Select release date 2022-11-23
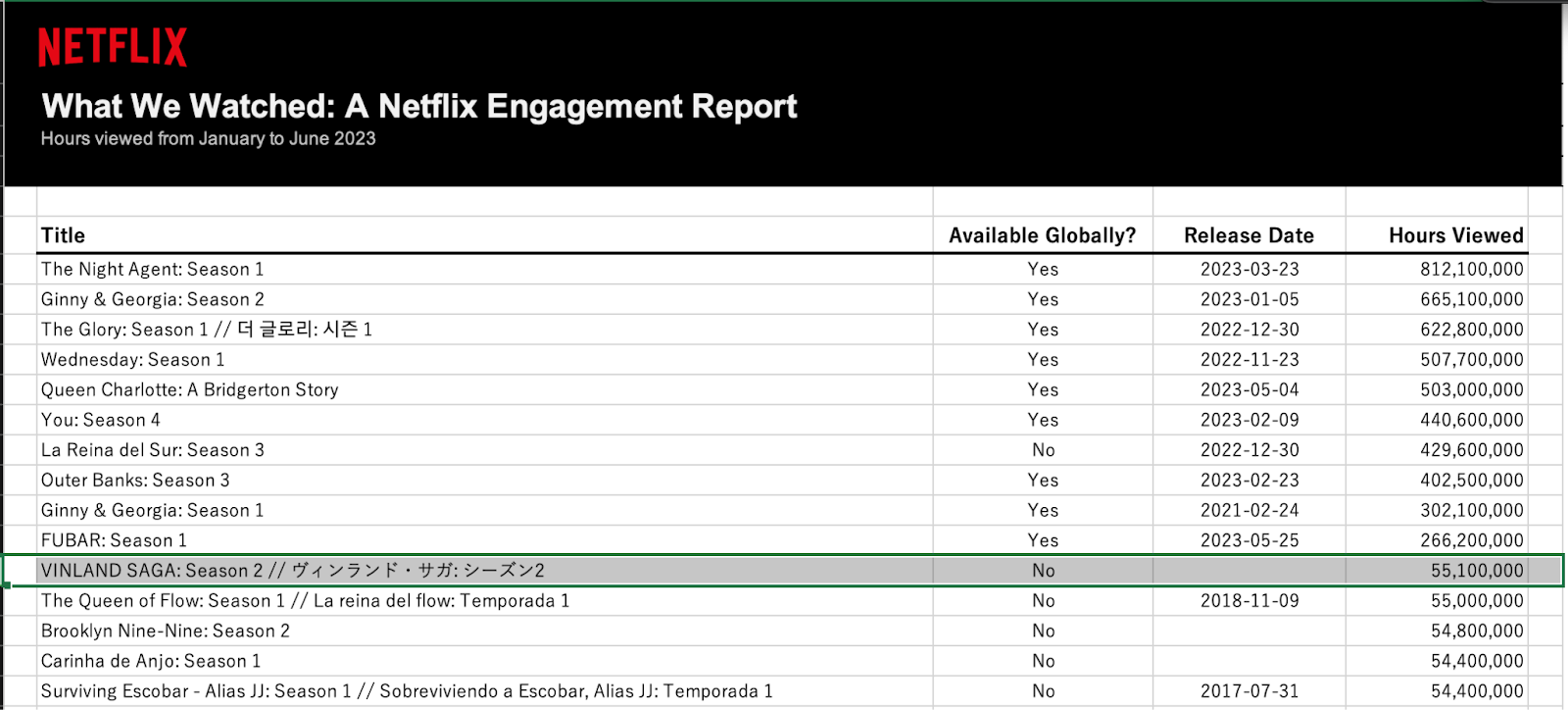This screenshot has width=1568, height=710. (1249, 360)
